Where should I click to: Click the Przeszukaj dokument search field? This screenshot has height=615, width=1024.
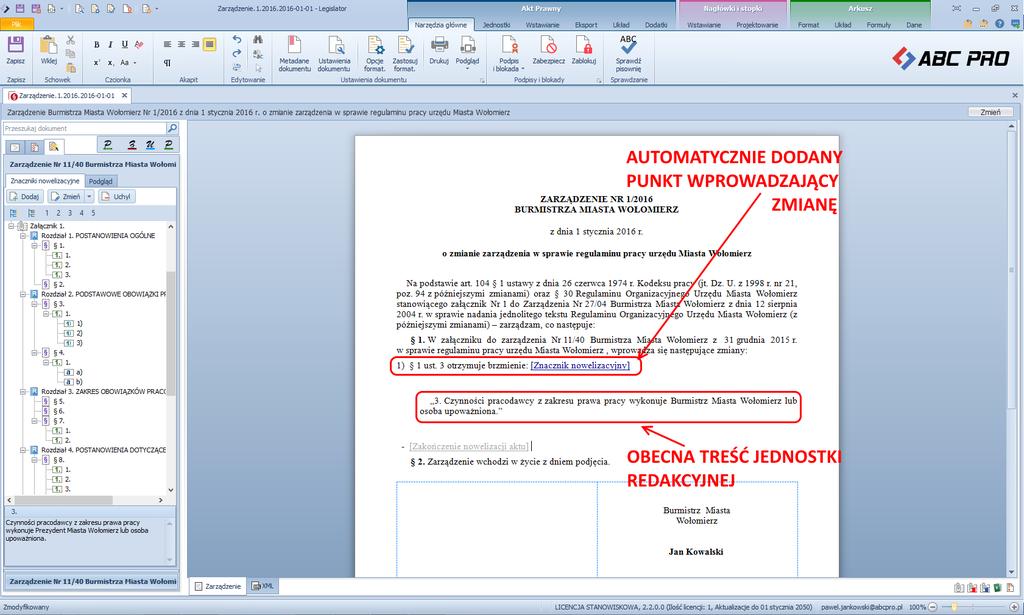[84, 129]
